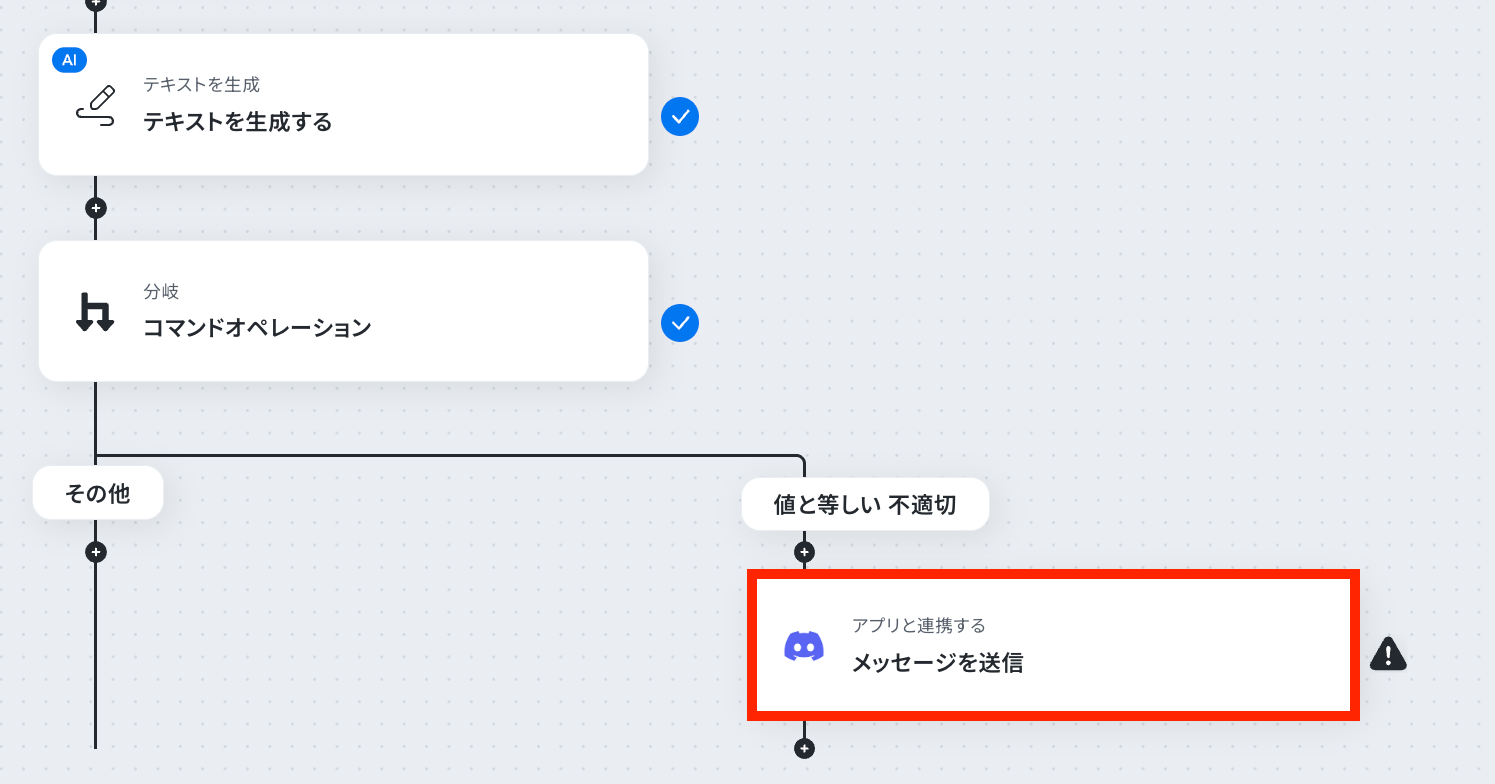The width and height of the screenshot is (1495, 784).
Task: Click blue checkmark beside テキストを生成する
Action: (680, 117)
